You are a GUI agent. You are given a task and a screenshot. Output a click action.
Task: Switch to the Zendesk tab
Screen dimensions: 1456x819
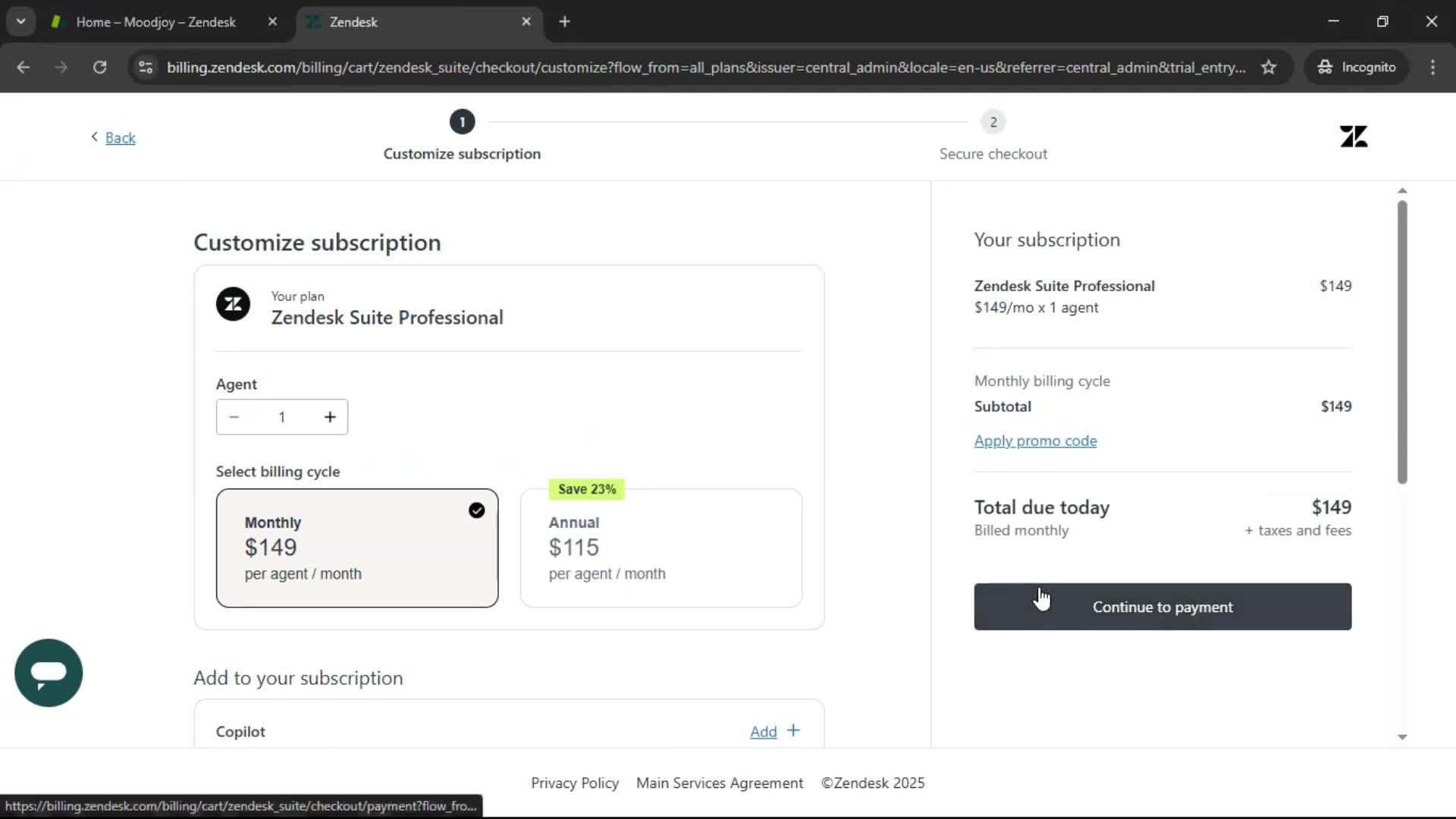pyautogui.click(x=419, y=22)
